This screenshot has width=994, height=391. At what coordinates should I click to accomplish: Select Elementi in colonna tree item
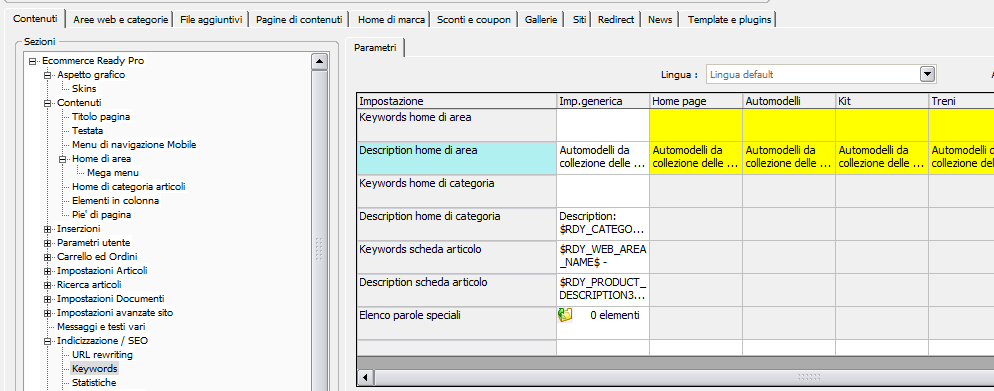(115, 200)
